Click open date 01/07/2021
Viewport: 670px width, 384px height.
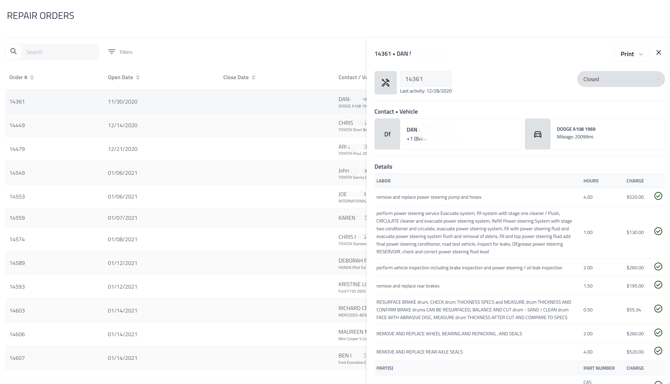click(123, 218)
